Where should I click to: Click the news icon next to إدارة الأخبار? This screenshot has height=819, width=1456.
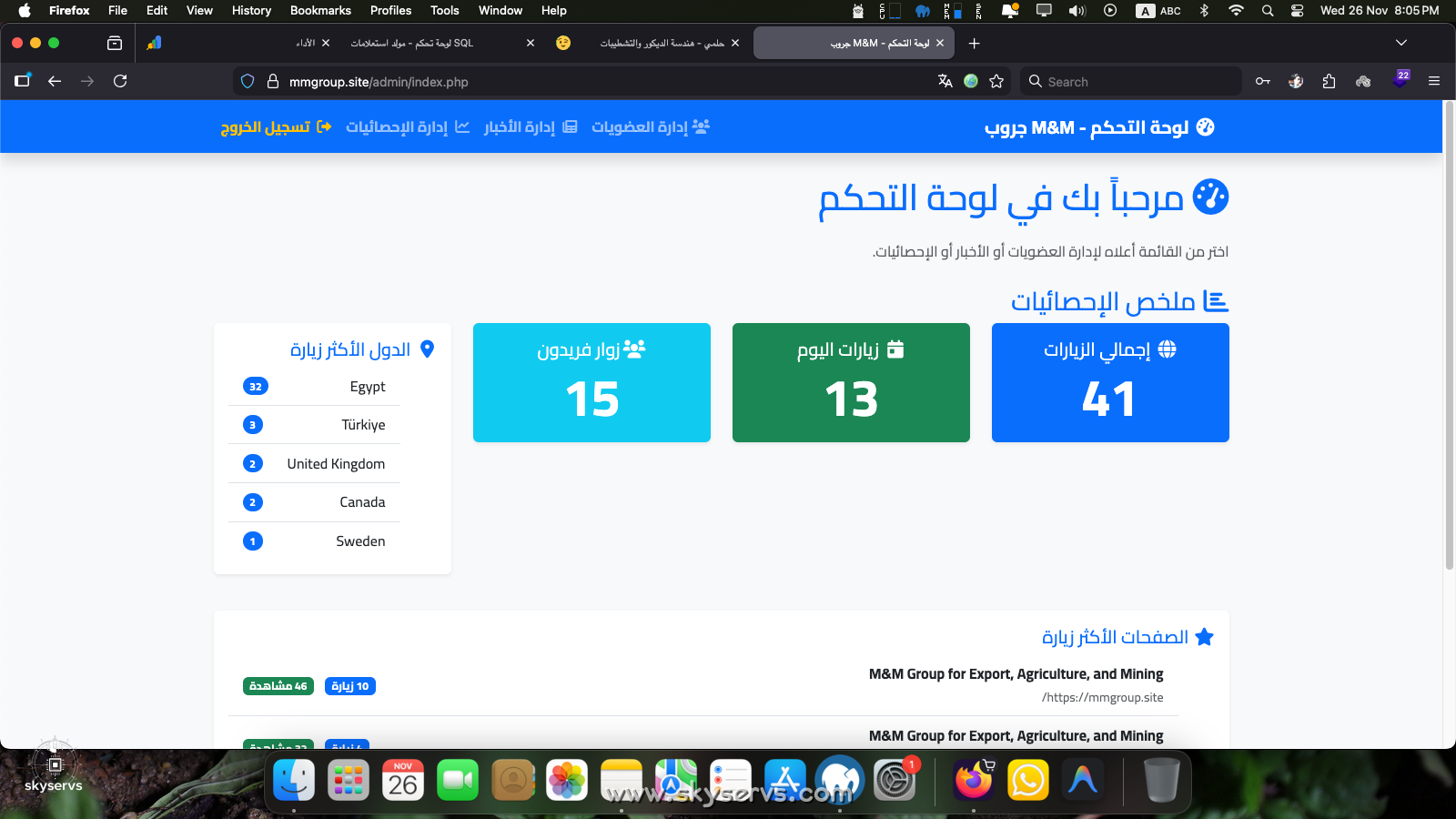point(571,126)
